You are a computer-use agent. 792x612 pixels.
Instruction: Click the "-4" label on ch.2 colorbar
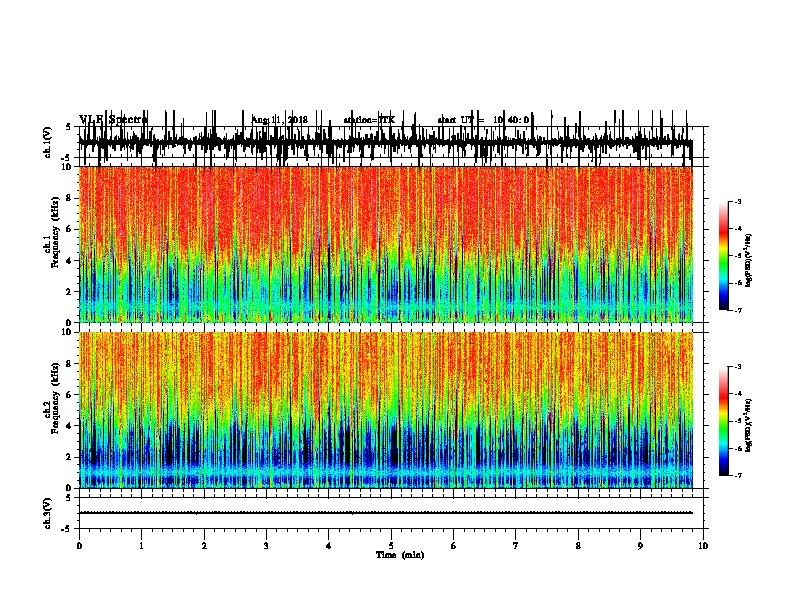pyautogui.click(x=737, y=394)
